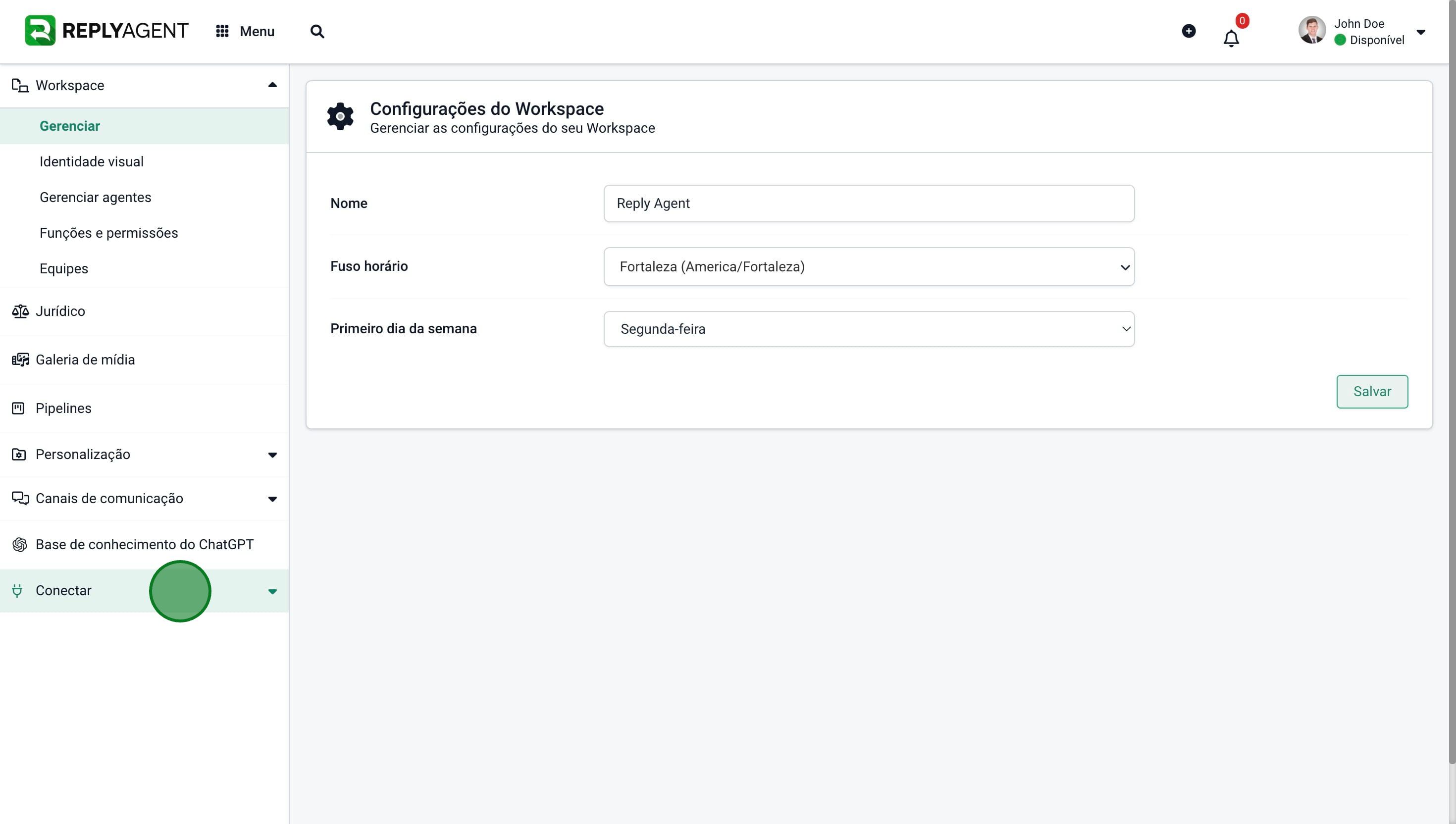Open the search magnifier icon
This screenshot has width=1456, height=824.
tap(317, 31)
